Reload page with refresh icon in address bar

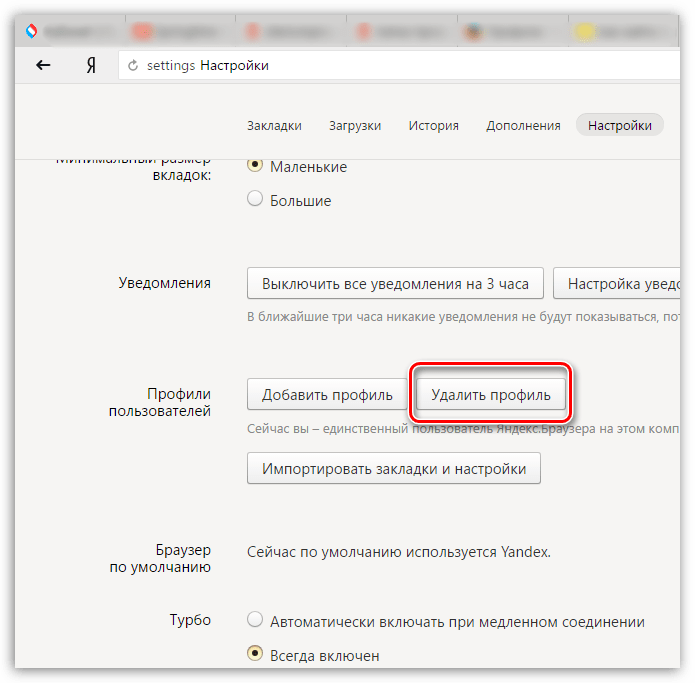pyautogui.click(x=133, y=66)
